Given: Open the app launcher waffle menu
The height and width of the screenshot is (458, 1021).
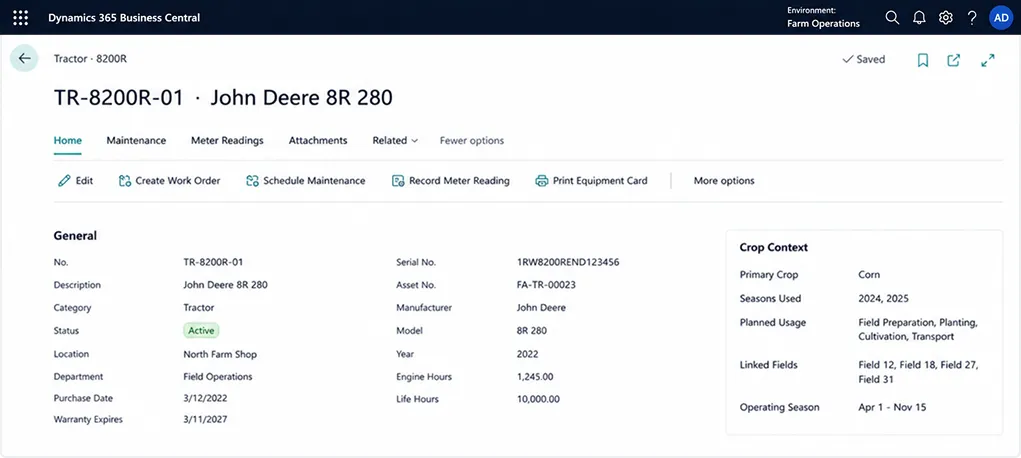Looking at the screenshot, I should point(21,18).
